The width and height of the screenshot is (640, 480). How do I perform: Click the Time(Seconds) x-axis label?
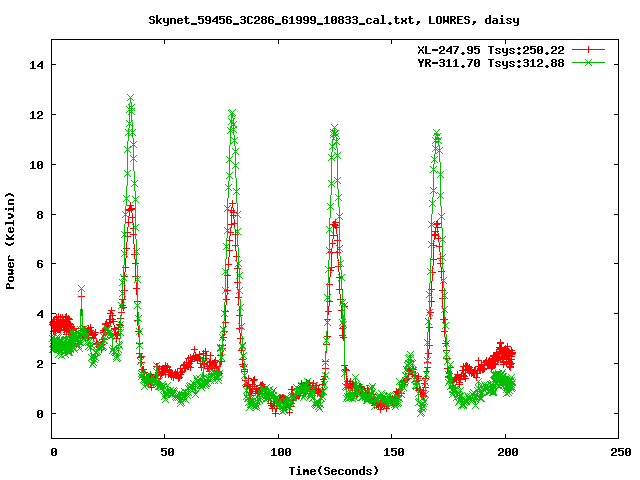coord(333,471)
